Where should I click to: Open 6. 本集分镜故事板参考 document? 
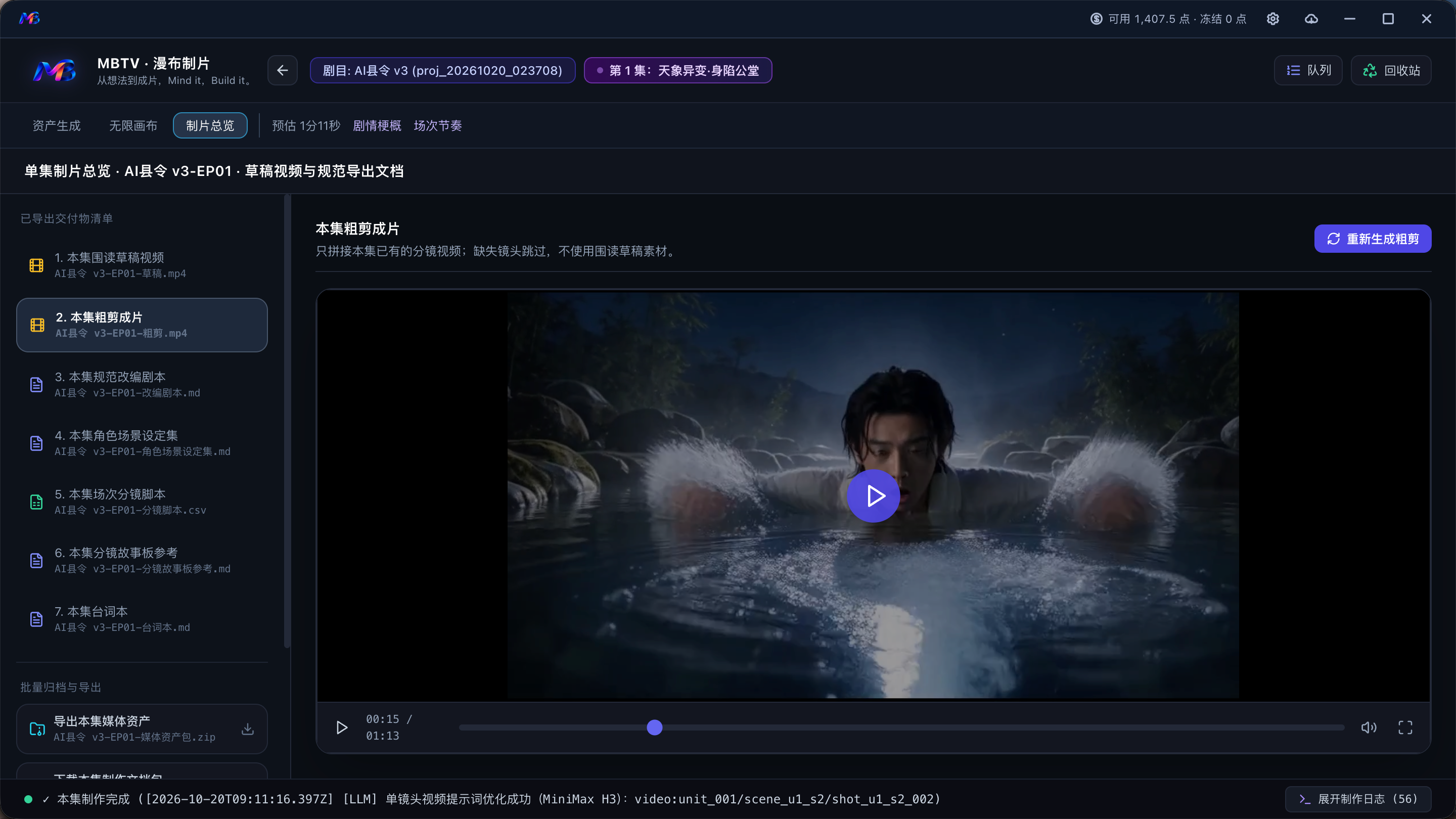pyautogui.click(x=142, y=561)
